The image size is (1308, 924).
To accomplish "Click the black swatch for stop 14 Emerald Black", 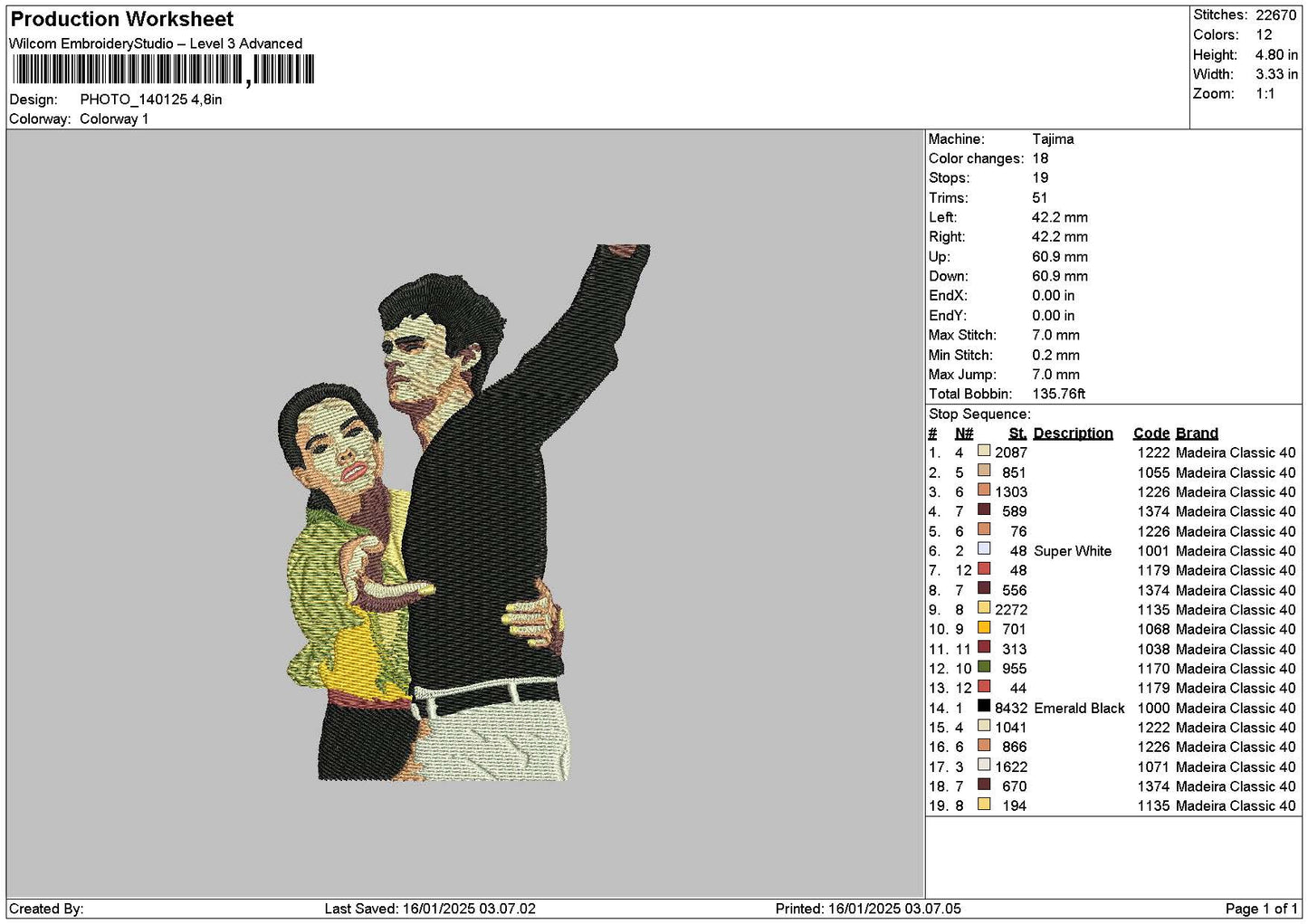I will pyautogui.click(x=984, y=706).
